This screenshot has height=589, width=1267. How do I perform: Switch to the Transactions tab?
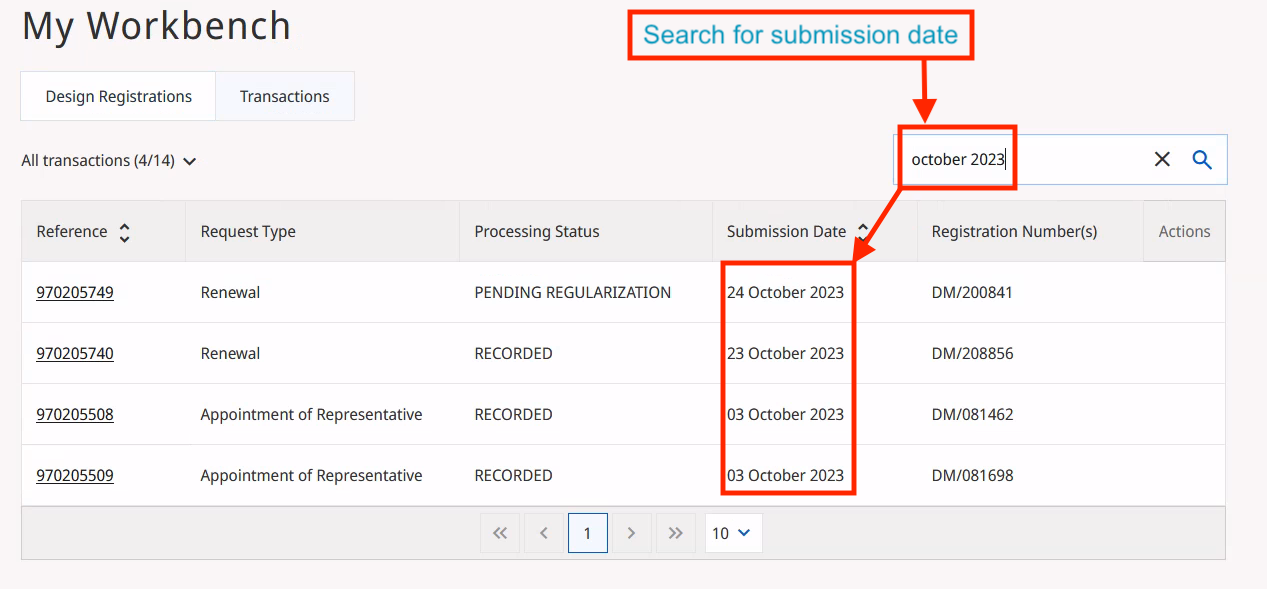pyautogui.click(x=284, y=97)
